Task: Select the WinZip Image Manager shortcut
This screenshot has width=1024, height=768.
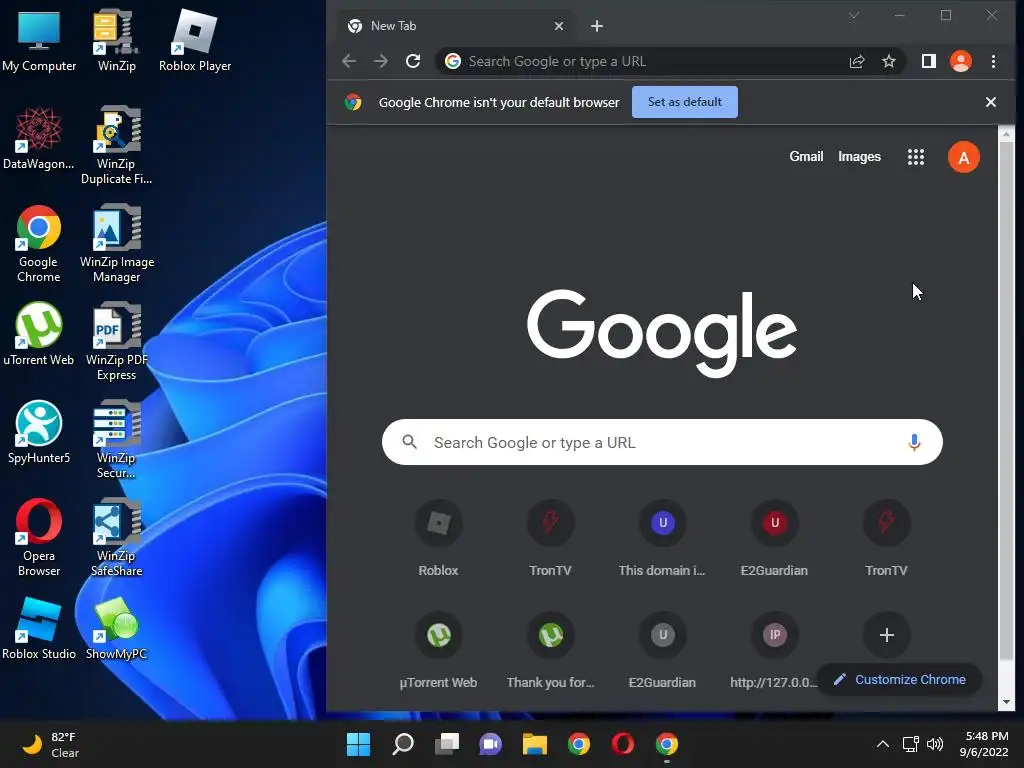Action: (x=116, y=244)
